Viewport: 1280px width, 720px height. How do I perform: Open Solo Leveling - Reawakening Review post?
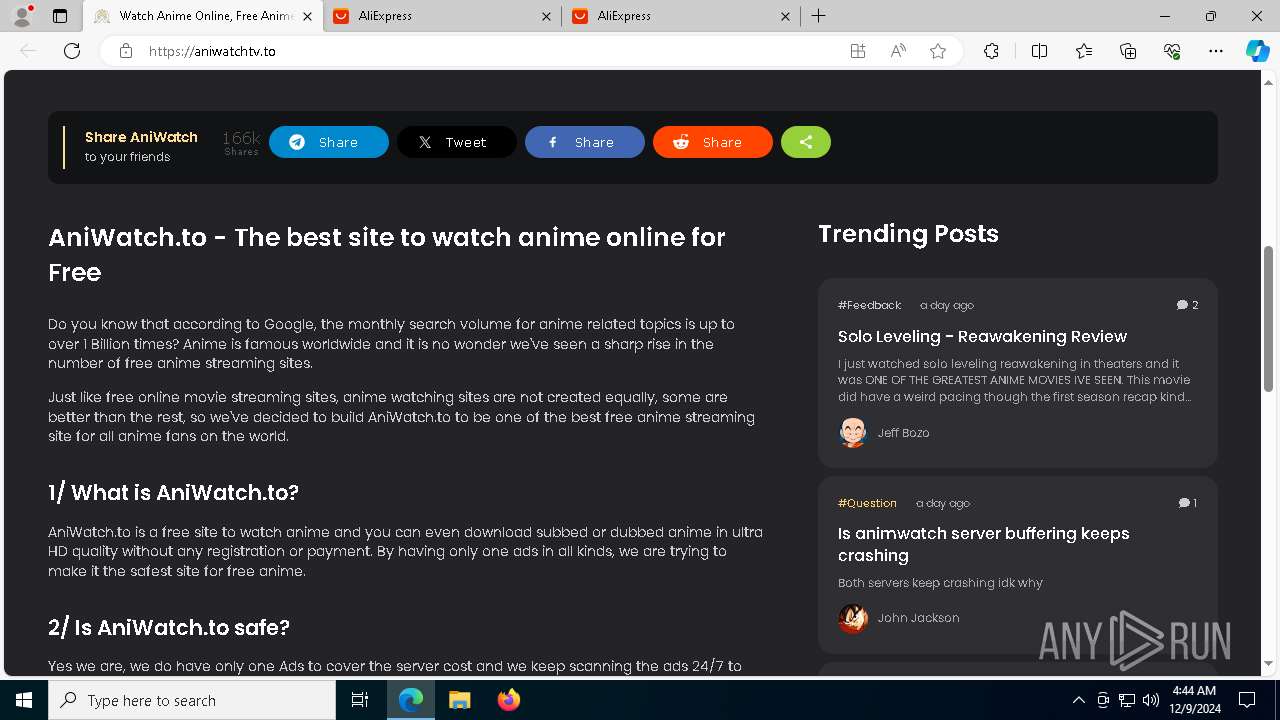pos(982,336)
